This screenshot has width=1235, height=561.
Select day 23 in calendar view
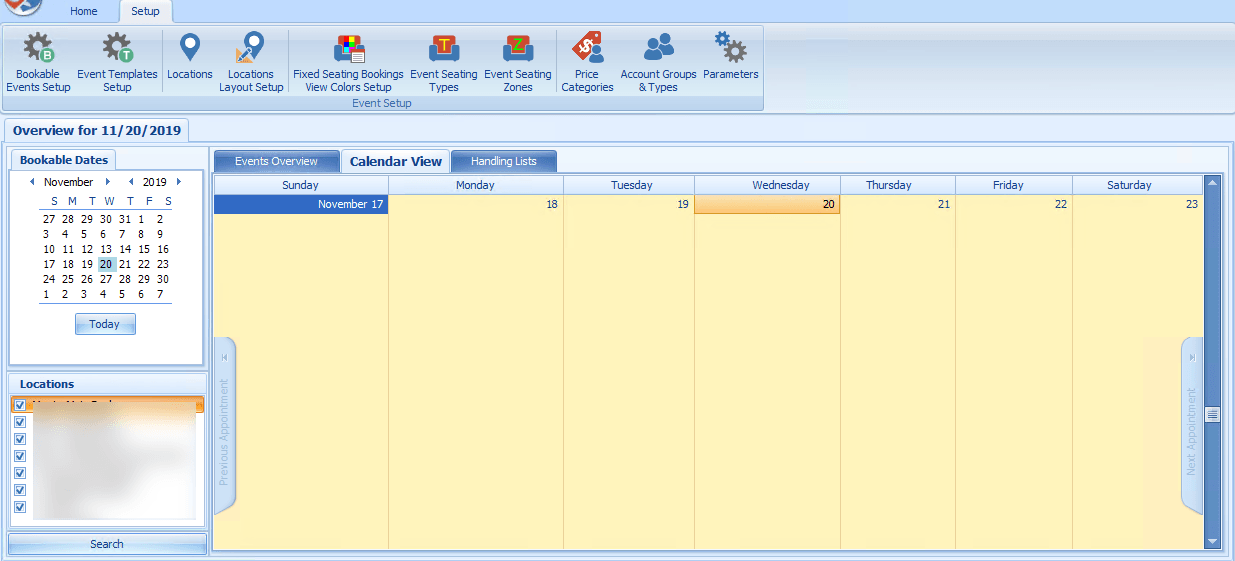pos(1138,204)
